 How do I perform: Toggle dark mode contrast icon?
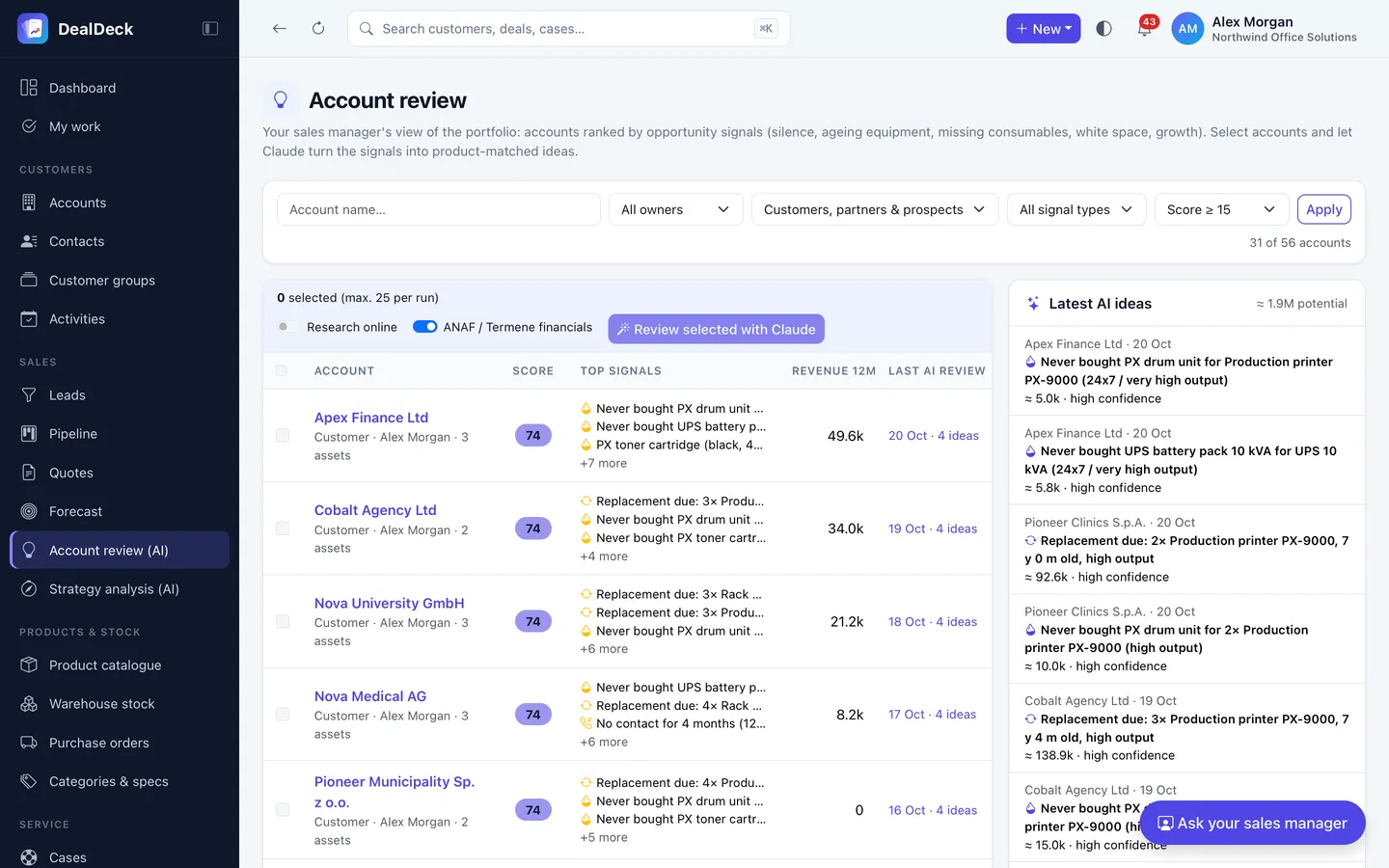coord(1104,29)
